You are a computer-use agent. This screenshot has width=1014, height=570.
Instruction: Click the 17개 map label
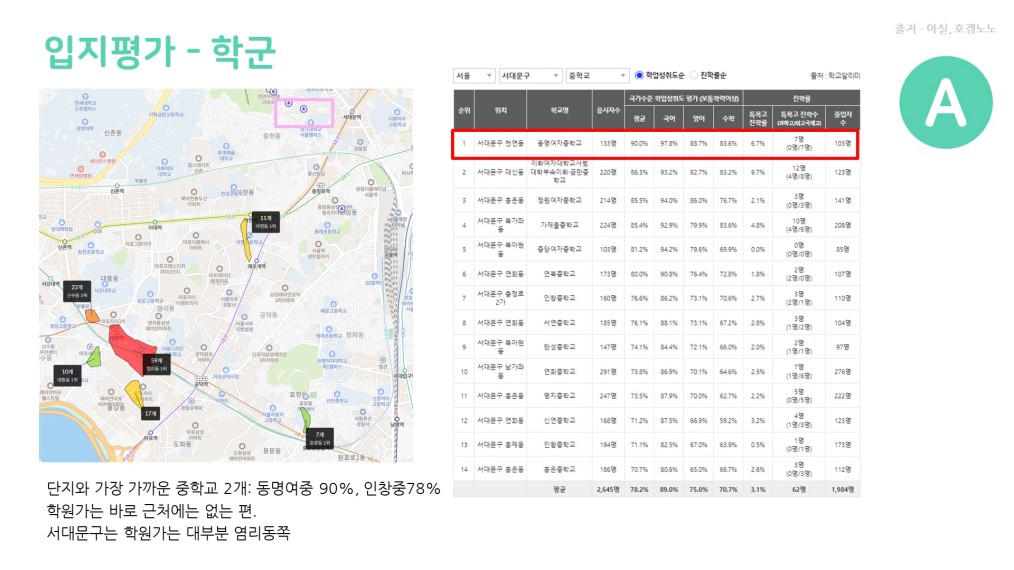[x=151, y=413]
